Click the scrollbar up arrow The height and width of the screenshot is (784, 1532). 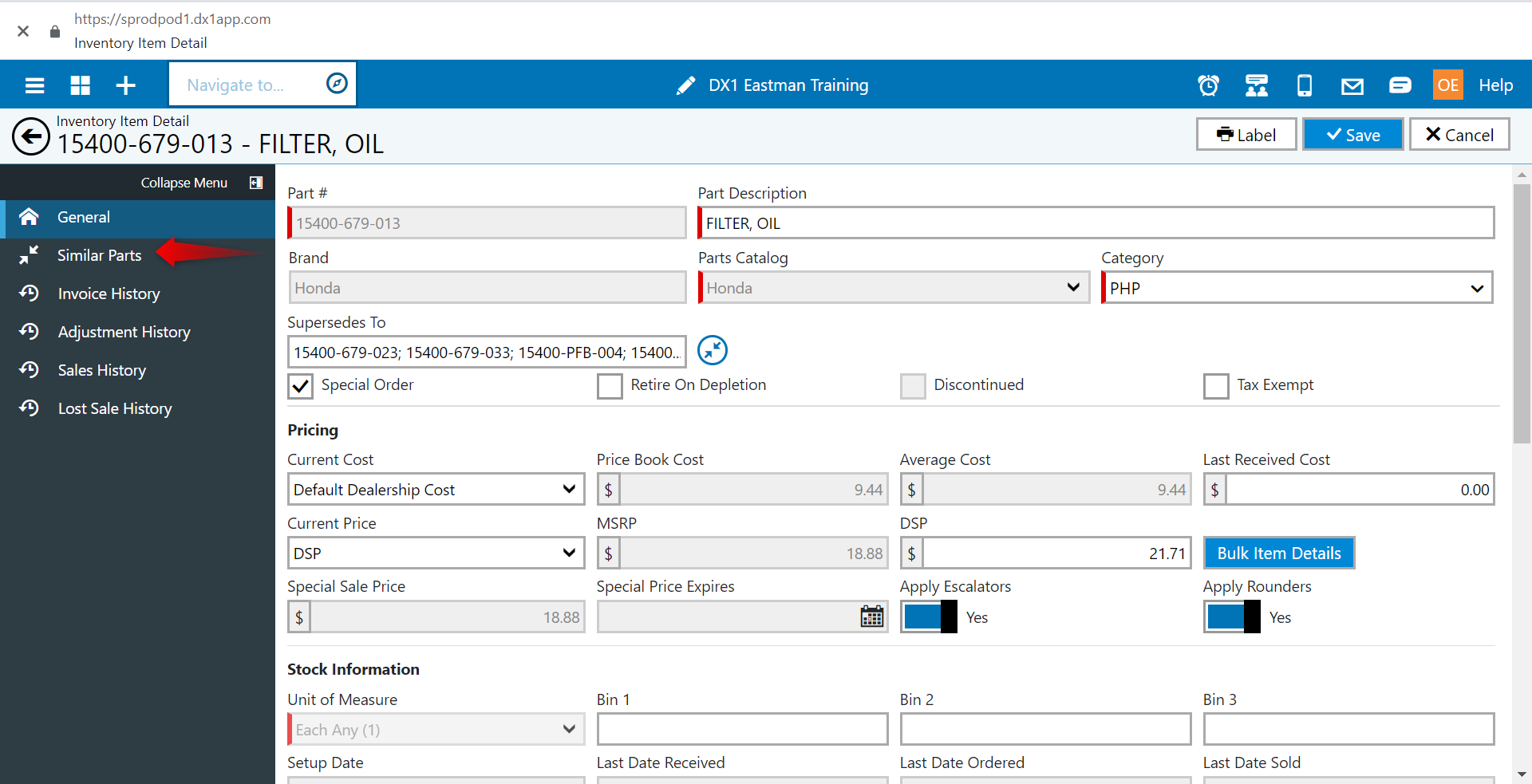1522,174
